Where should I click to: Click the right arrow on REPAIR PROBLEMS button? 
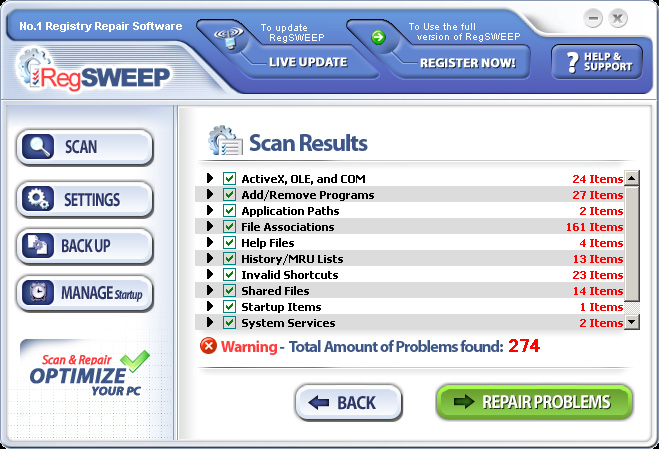464,401
